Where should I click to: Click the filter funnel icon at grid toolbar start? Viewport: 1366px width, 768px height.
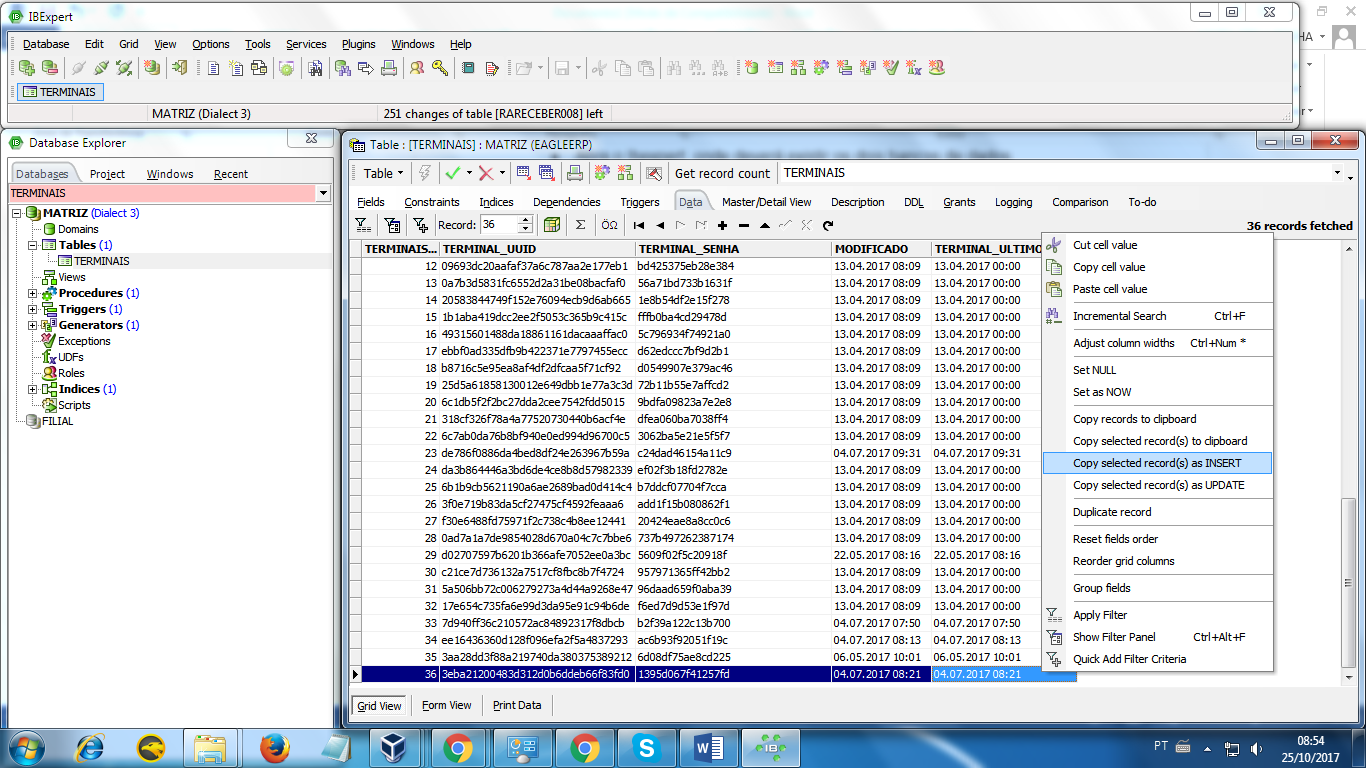(x=363, y=225)
